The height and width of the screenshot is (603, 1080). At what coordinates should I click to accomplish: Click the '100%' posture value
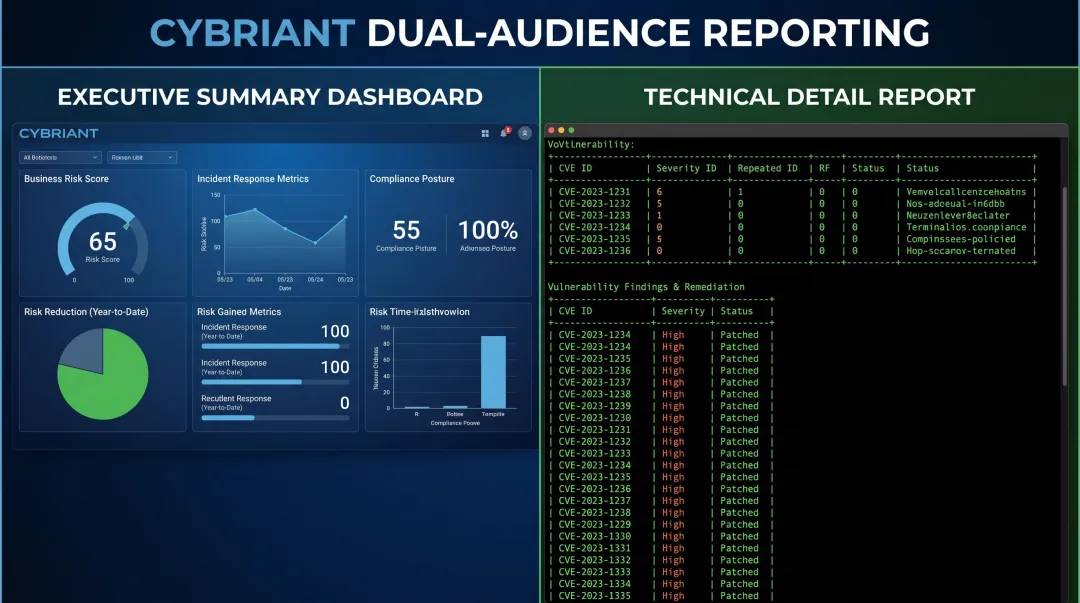488,229
